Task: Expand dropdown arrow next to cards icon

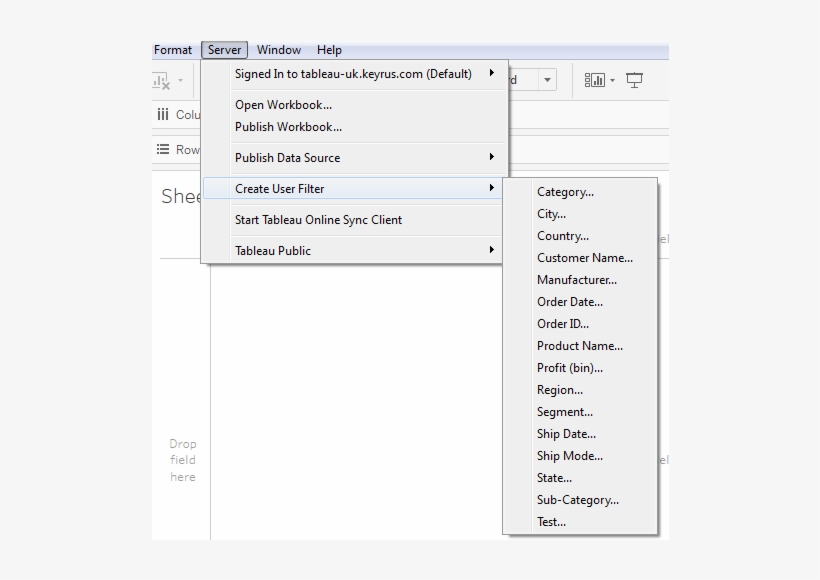Action: click(x=612, y=81)
